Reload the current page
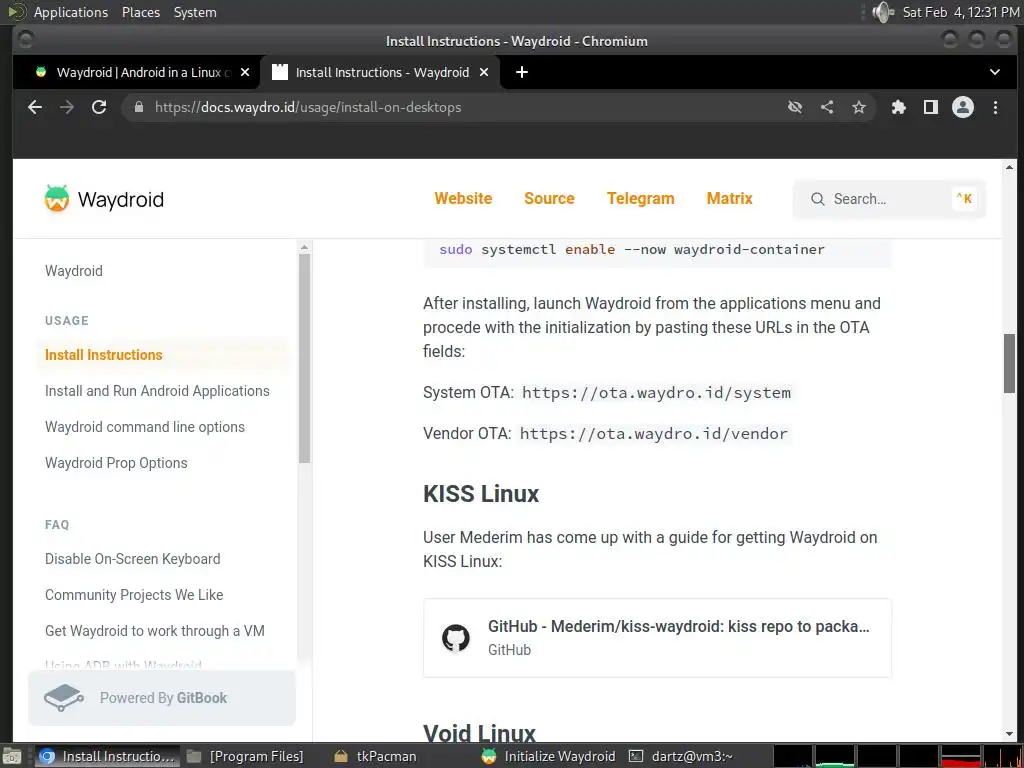This screenshot has height=768, width=1024. tap(99, 107)
